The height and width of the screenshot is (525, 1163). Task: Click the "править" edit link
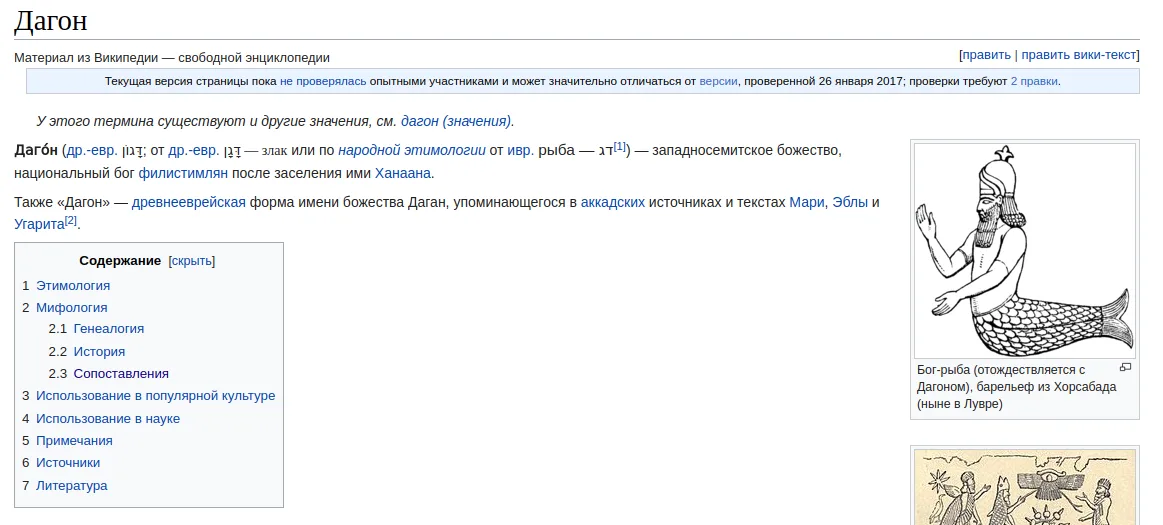[x=986, y=55]
